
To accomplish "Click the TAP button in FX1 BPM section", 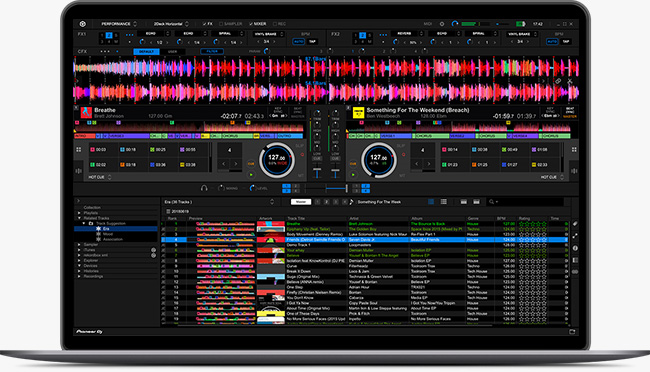I will (312, 41).
